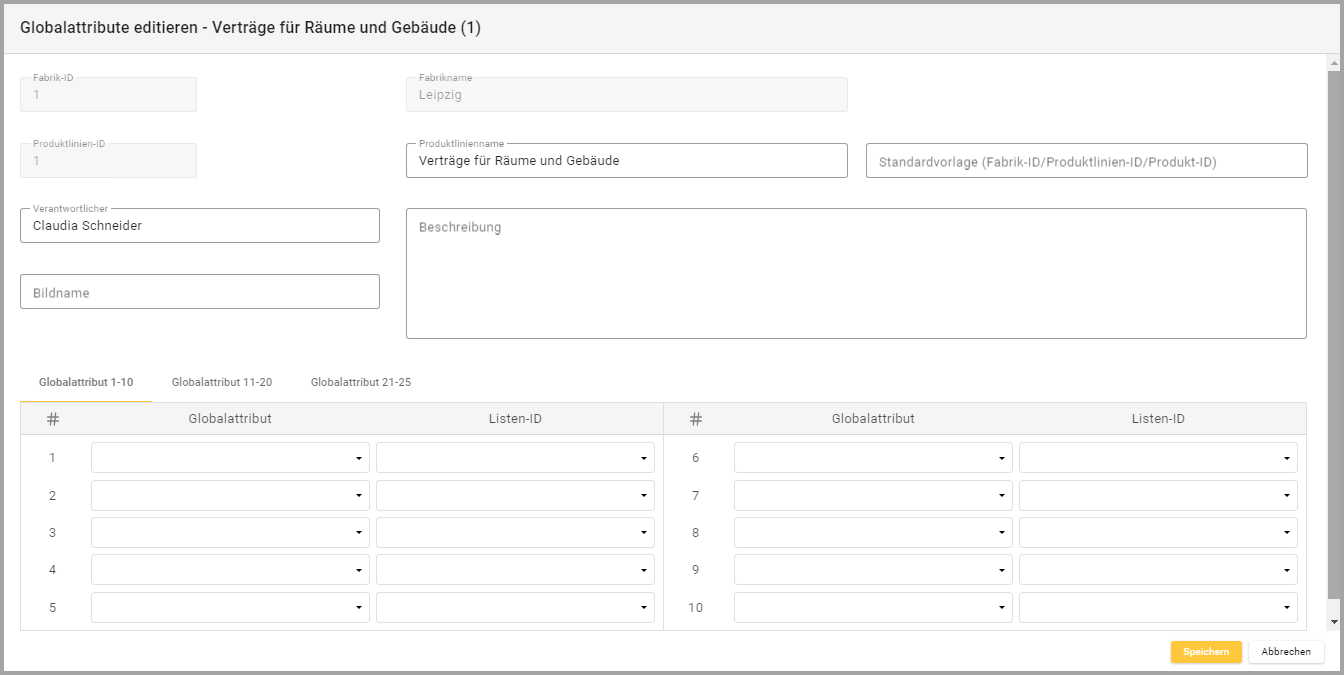Open Listen-ID dropdown in row 1
1344x675 pixels.
coord(515,458)
